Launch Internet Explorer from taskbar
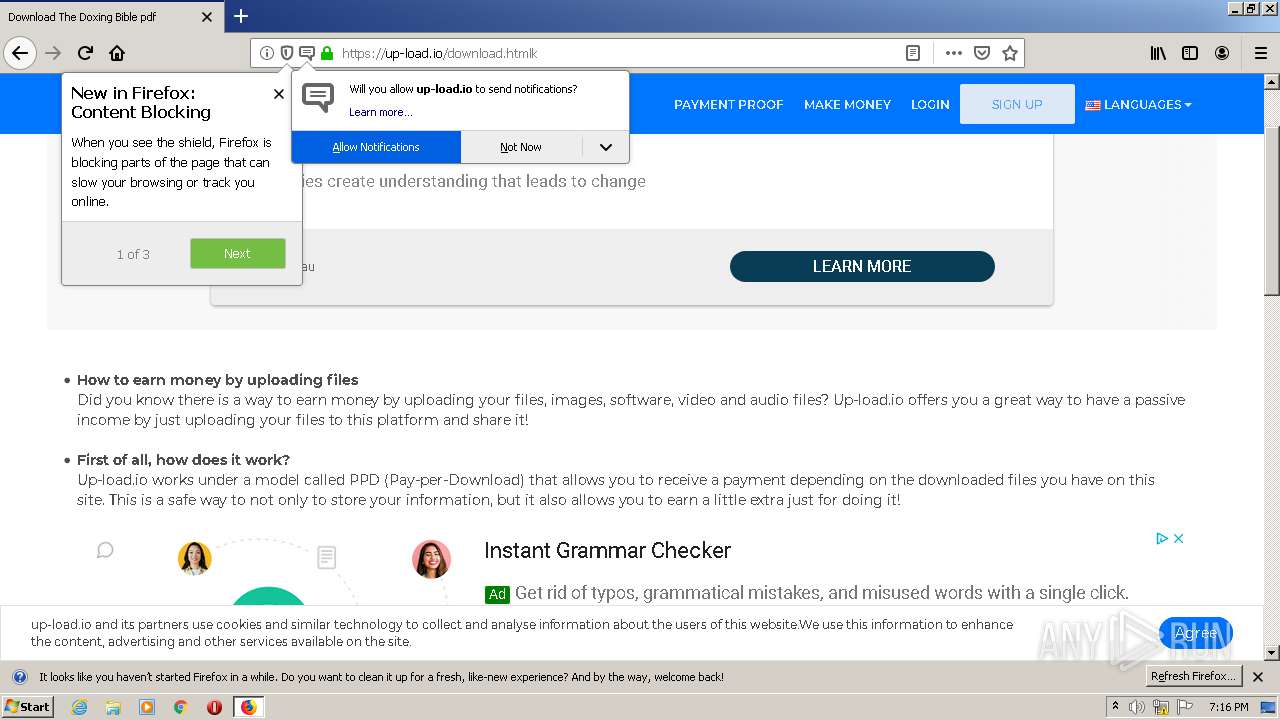 click(80, 707)
